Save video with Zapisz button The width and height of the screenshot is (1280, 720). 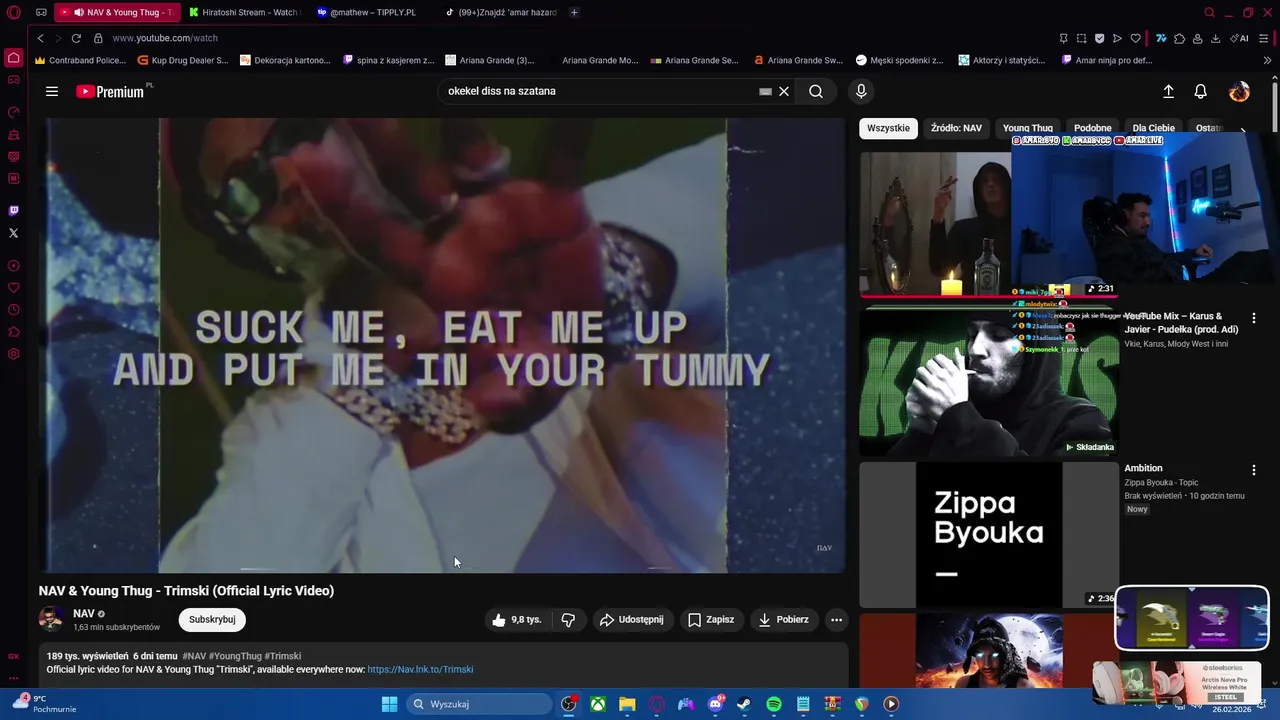pos(711,620)
